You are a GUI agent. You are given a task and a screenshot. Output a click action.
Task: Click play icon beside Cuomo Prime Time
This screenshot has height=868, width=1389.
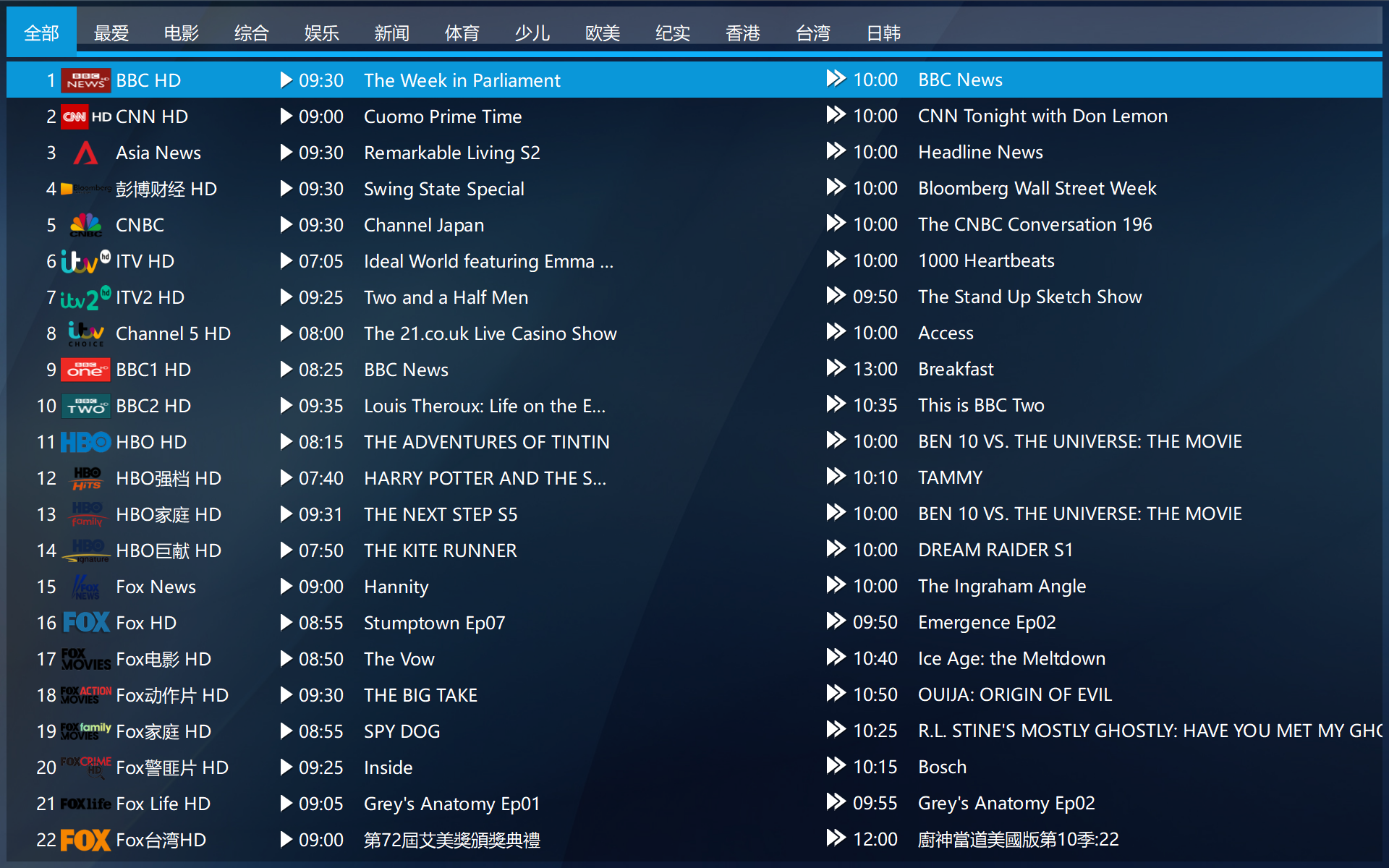(286, 116)
